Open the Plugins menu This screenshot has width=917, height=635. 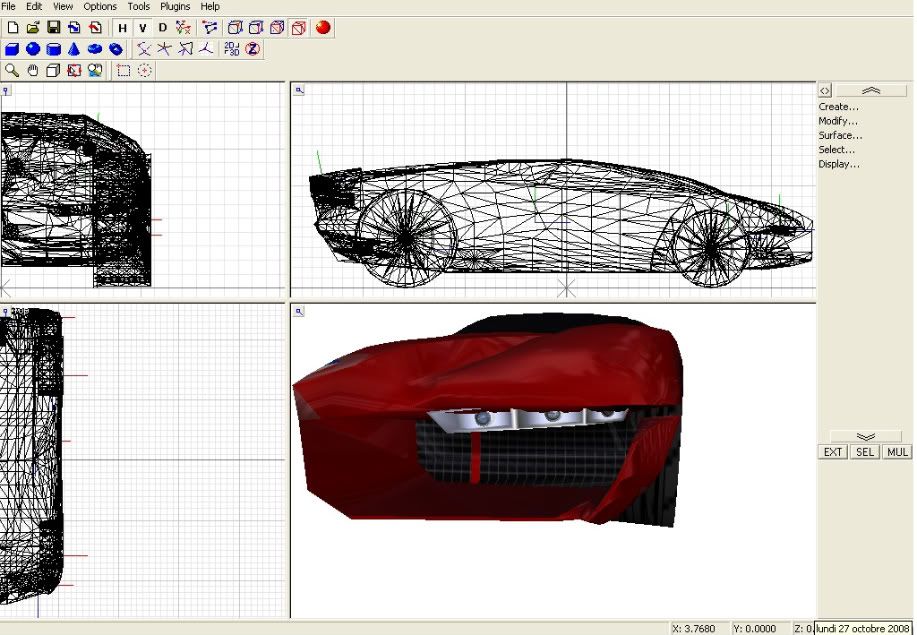pos(175,6)
